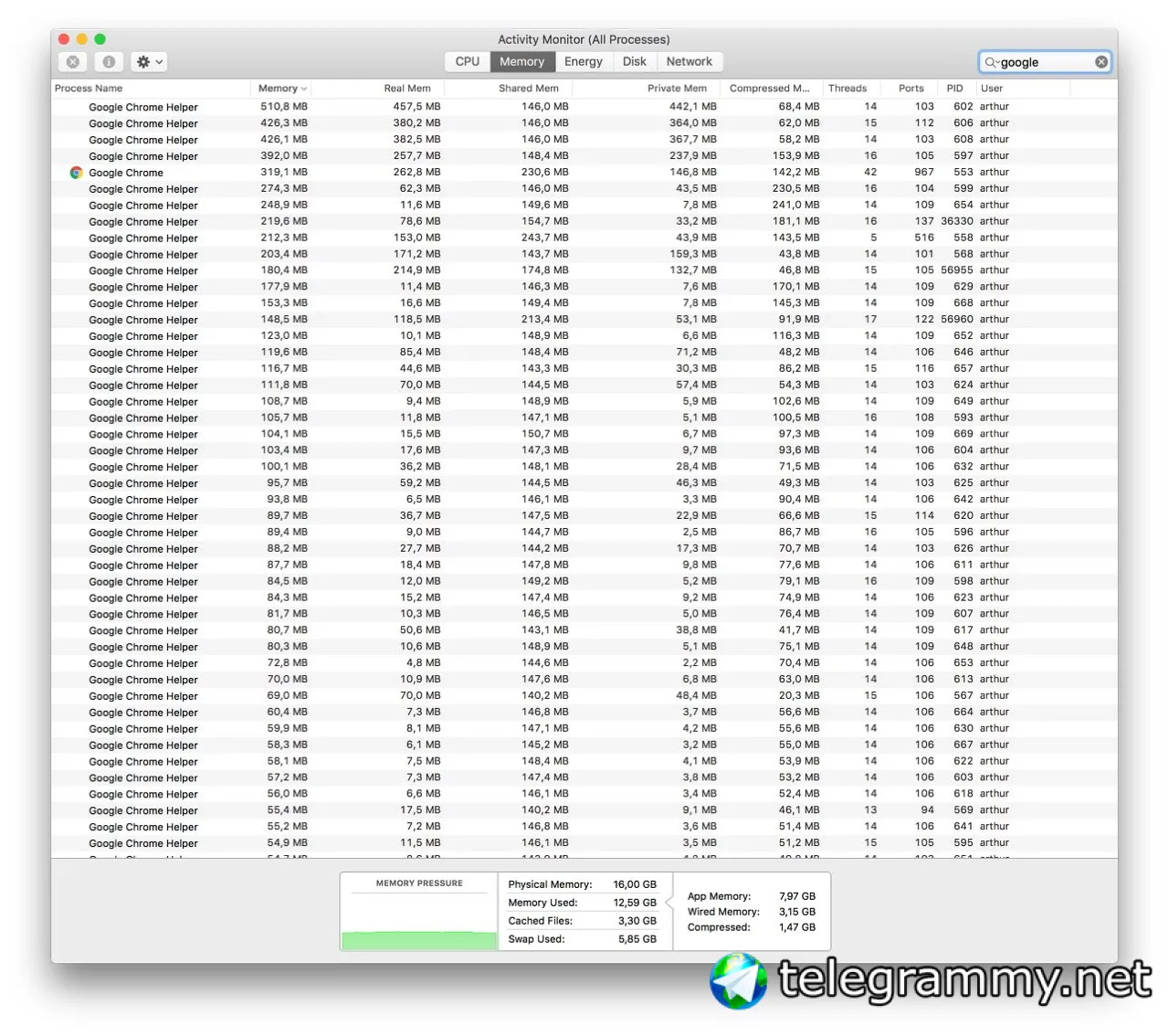Sort by the PID column header
This screenshot has width=1169, height=1036.
pyautogui.click(x=956, y=89)
